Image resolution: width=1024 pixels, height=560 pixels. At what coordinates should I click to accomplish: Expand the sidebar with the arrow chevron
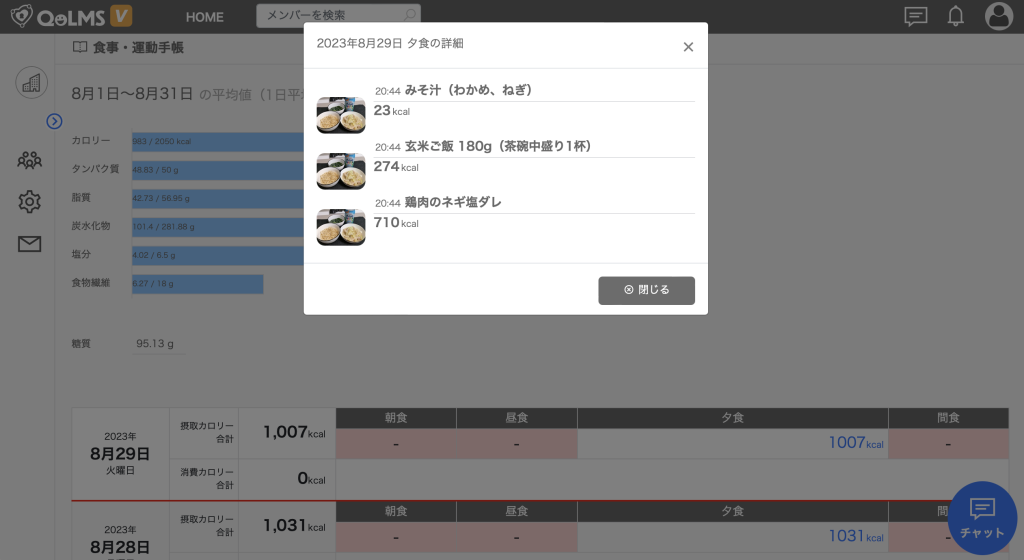(55, 121)
